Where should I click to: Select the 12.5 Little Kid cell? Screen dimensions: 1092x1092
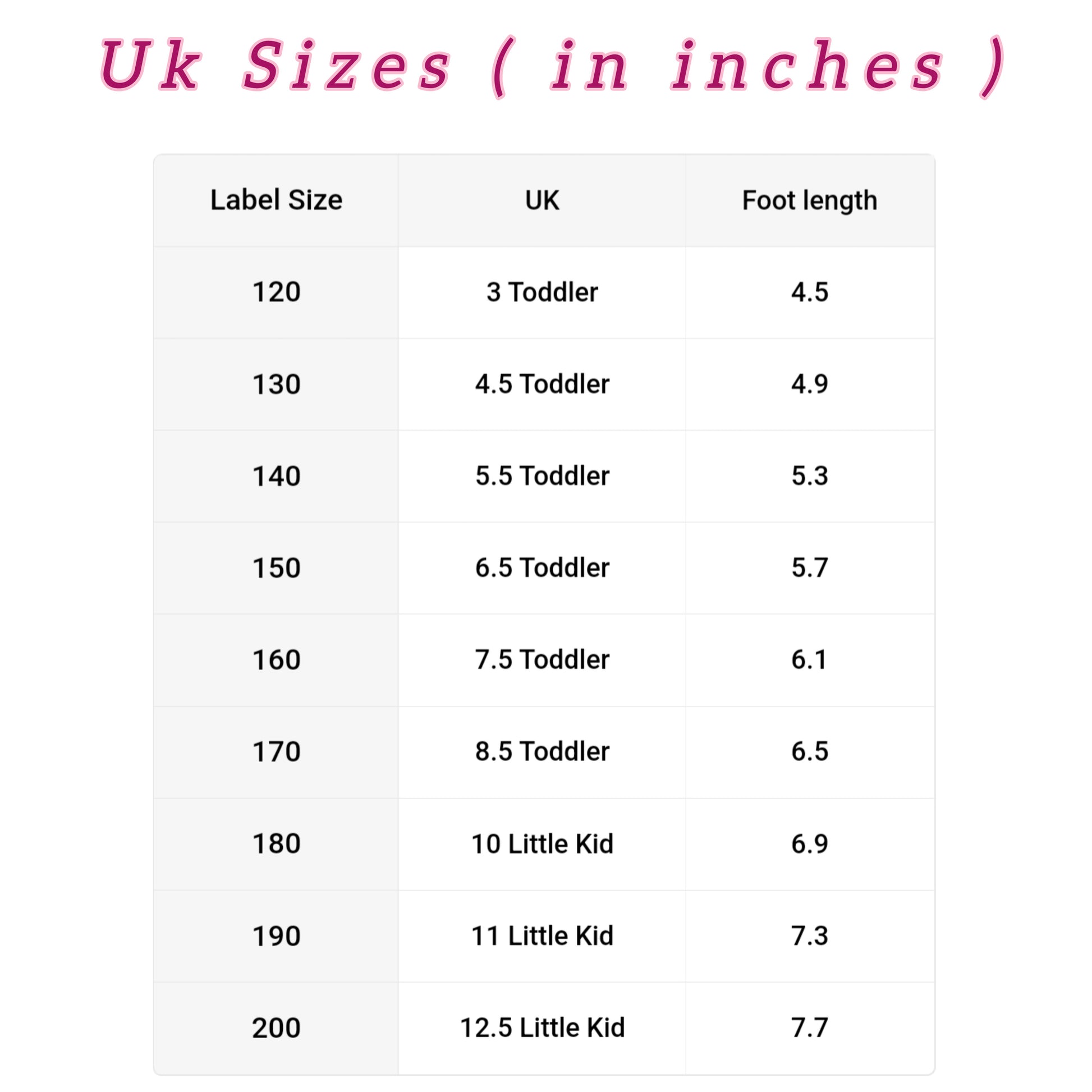pyautogui.click(x=542, y=1028)
